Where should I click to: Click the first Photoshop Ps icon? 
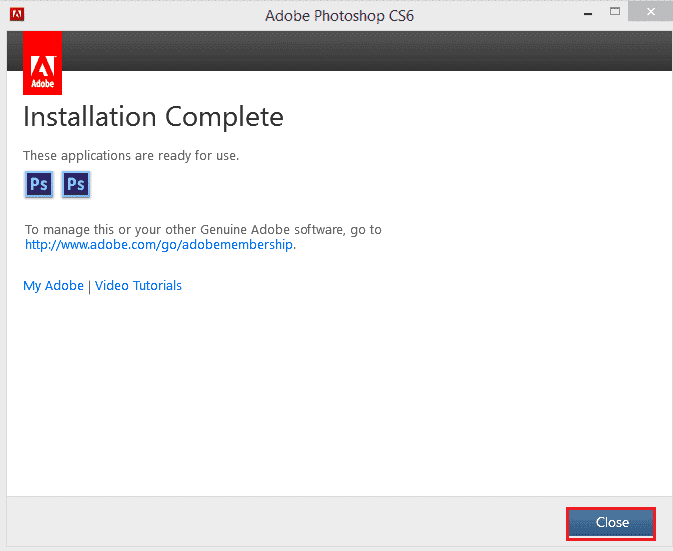[x=39, y=185]
